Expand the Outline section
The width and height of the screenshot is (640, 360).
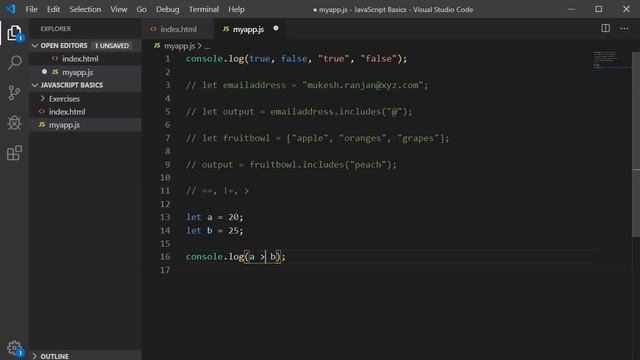pyautogui.click(x=35, y=356)
